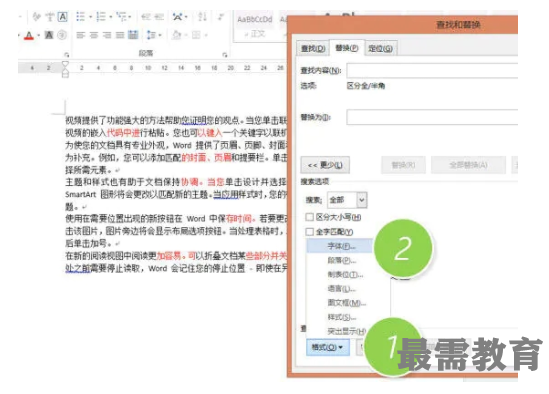549x394 pixels.
Task: Select the 正文 style in gallery
Action: point(255,26)
